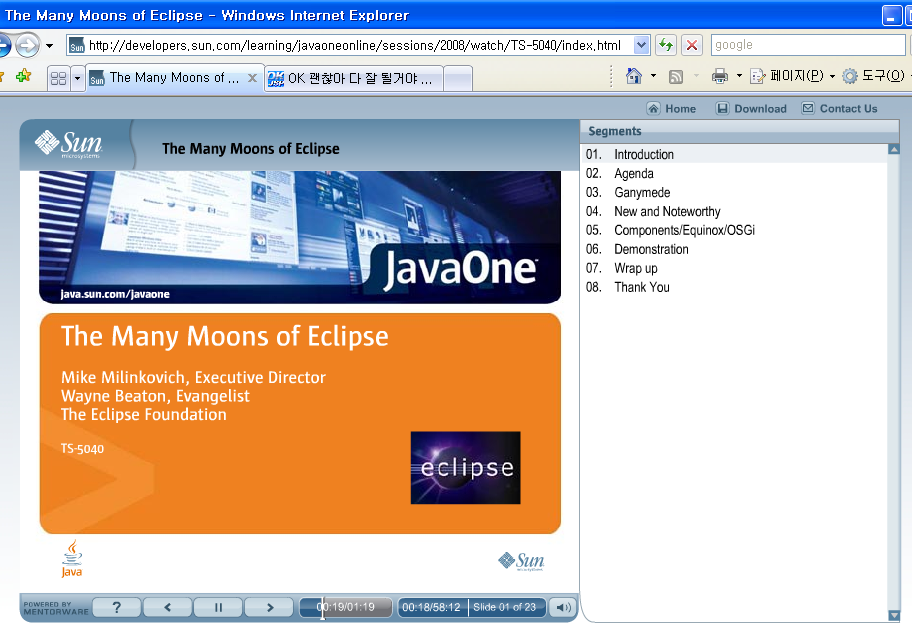The height and width of the screenshot is (630, 912).
Task: Open the tab list dropdown arrow
Action: pos(77,78)
